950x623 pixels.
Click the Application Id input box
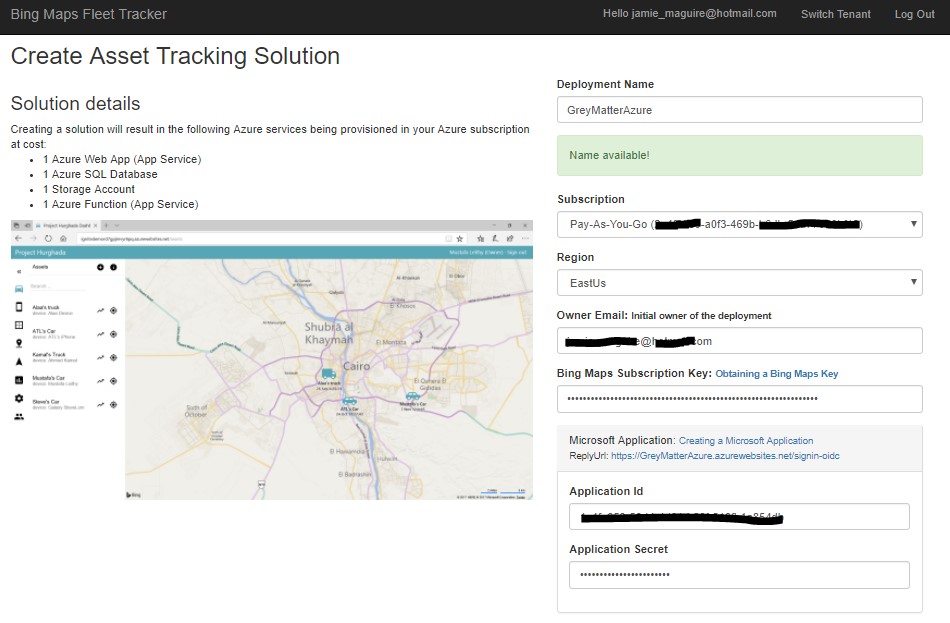[x=739, y=516]
